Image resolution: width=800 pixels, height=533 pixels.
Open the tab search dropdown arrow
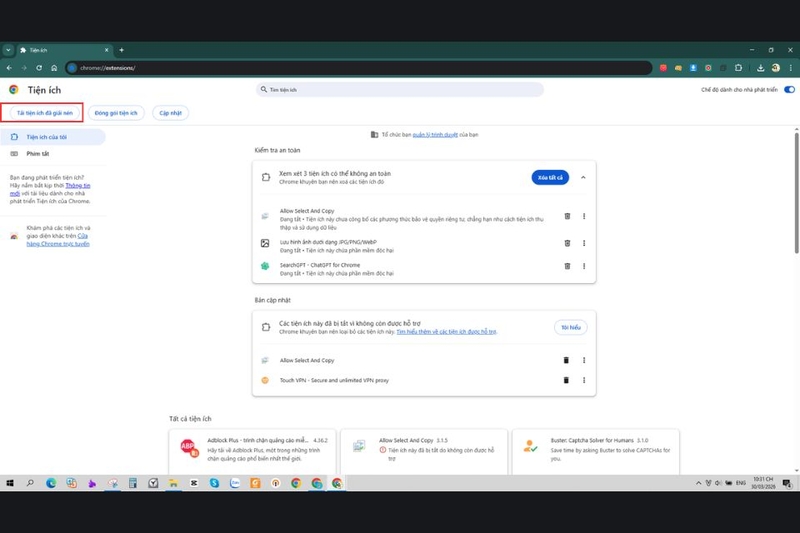(8, 50)
